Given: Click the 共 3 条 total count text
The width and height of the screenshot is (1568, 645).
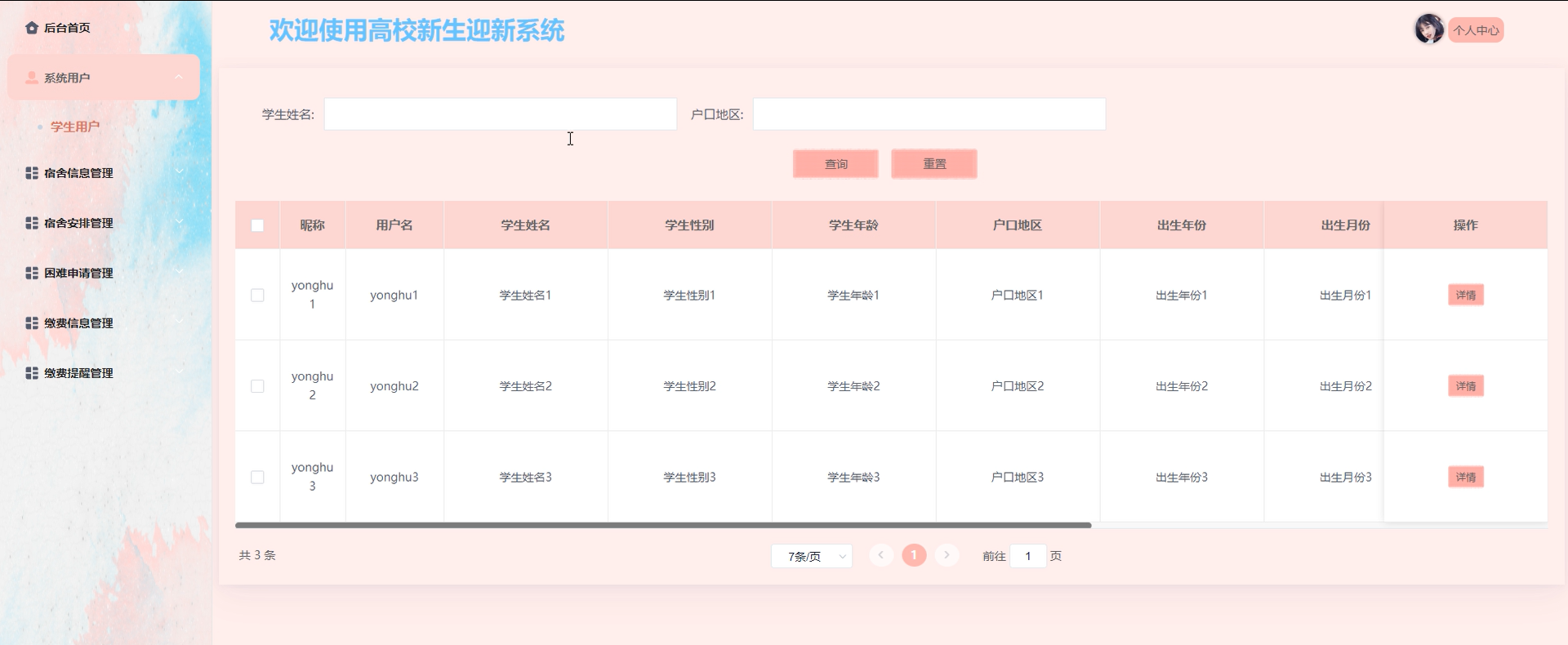Looking at the screenshot, I should point(257,555).
